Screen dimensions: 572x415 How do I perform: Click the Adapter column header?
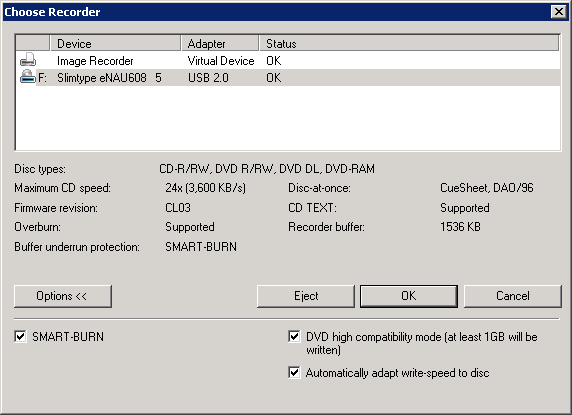pos(220,44)
